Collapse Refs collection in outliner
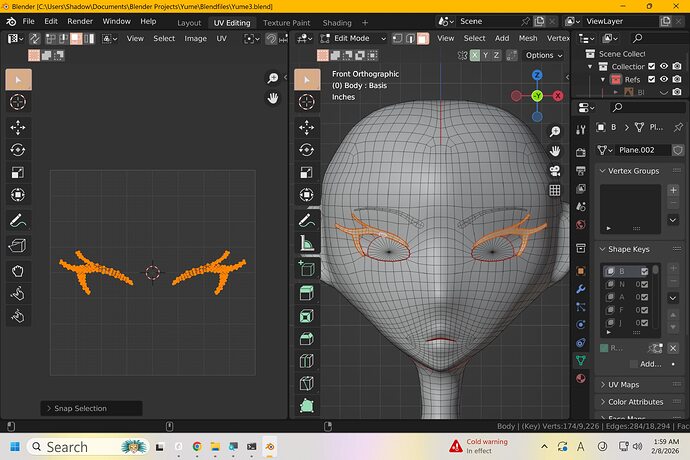The height and width of the screenshot is (460, 690). [603, 80]
